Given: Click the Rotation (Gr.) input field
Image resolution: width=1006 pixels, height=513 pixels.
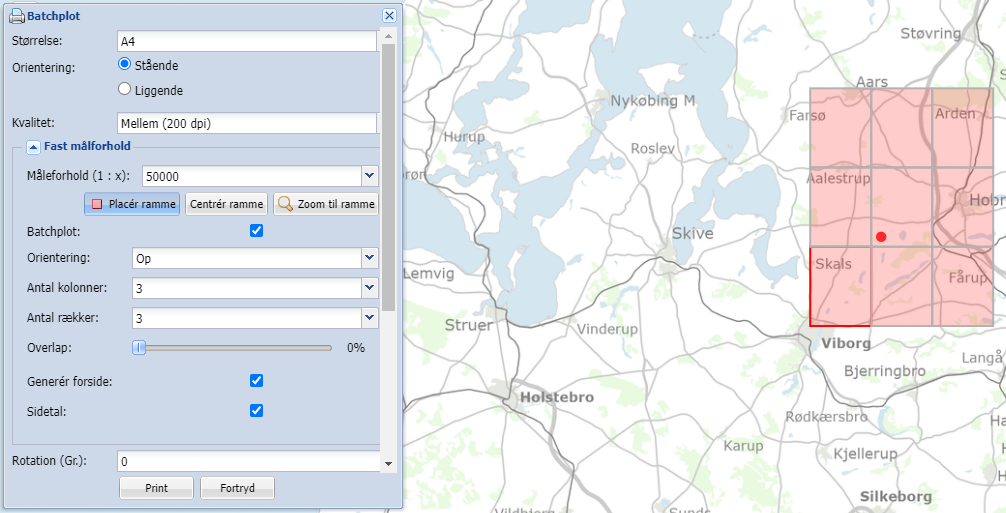Looking at the screenshot, I should [249, 462].
